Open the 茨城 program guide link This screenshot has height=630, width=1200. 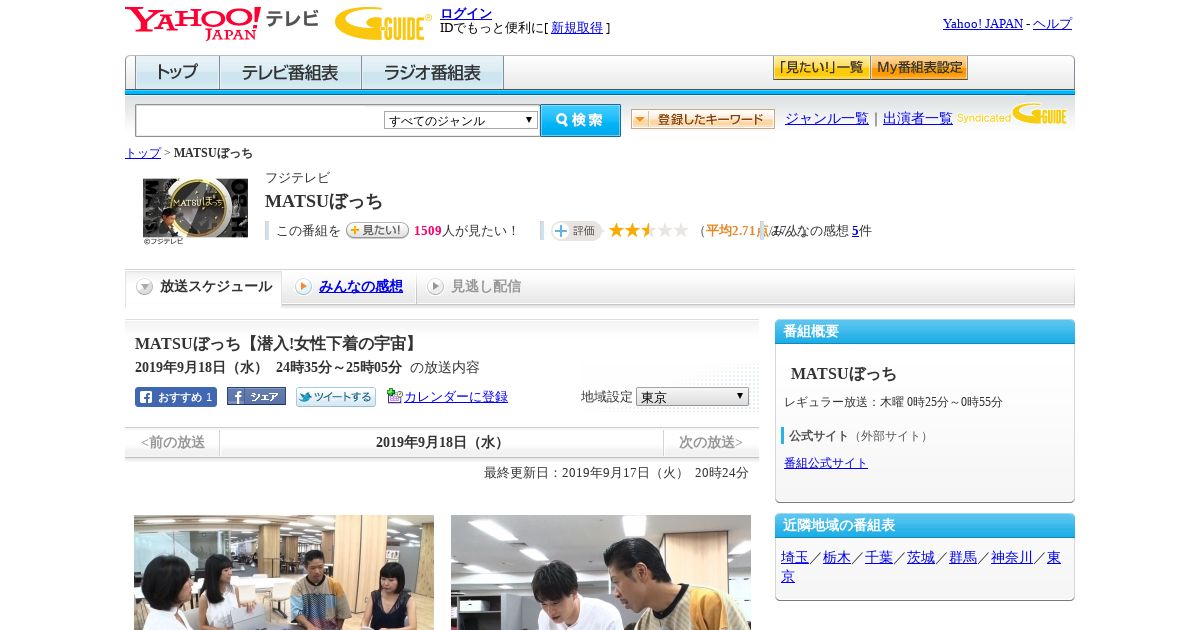[x=921, y=558]
